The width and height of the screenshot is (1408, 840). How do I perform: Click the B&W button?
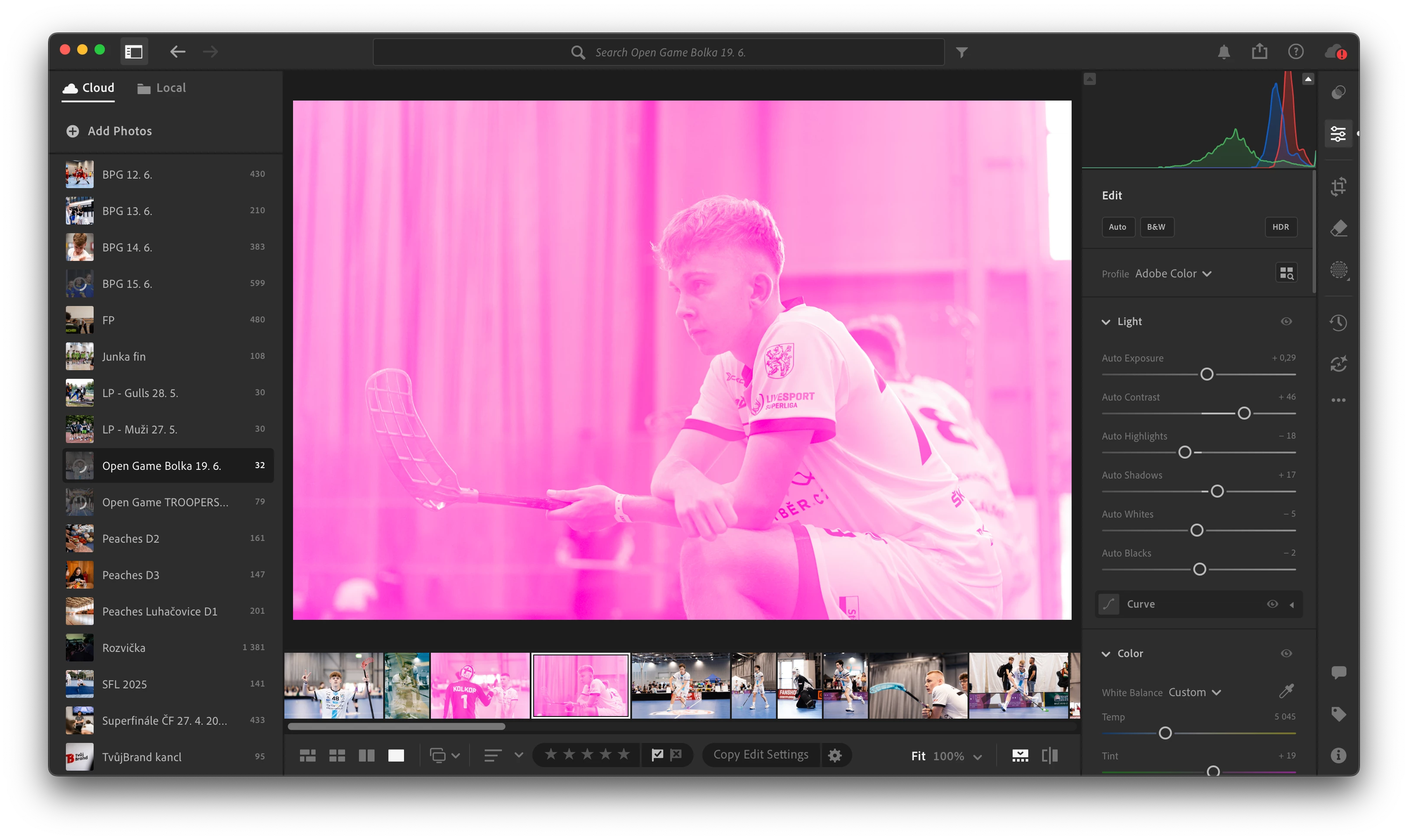[1156, 226]
